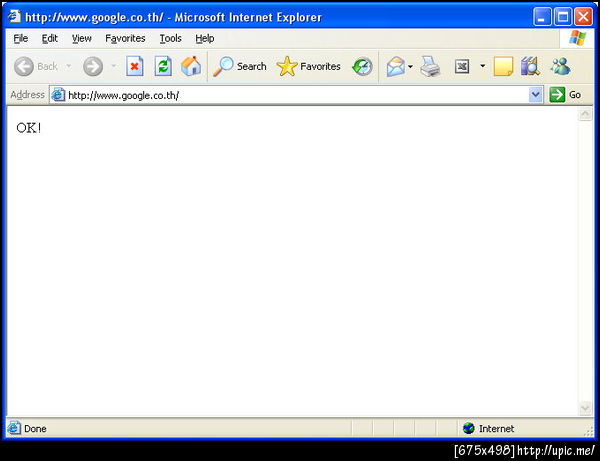
Task: Click the "Done" status text
Action: pyautogui.click(x=35, y=428)
